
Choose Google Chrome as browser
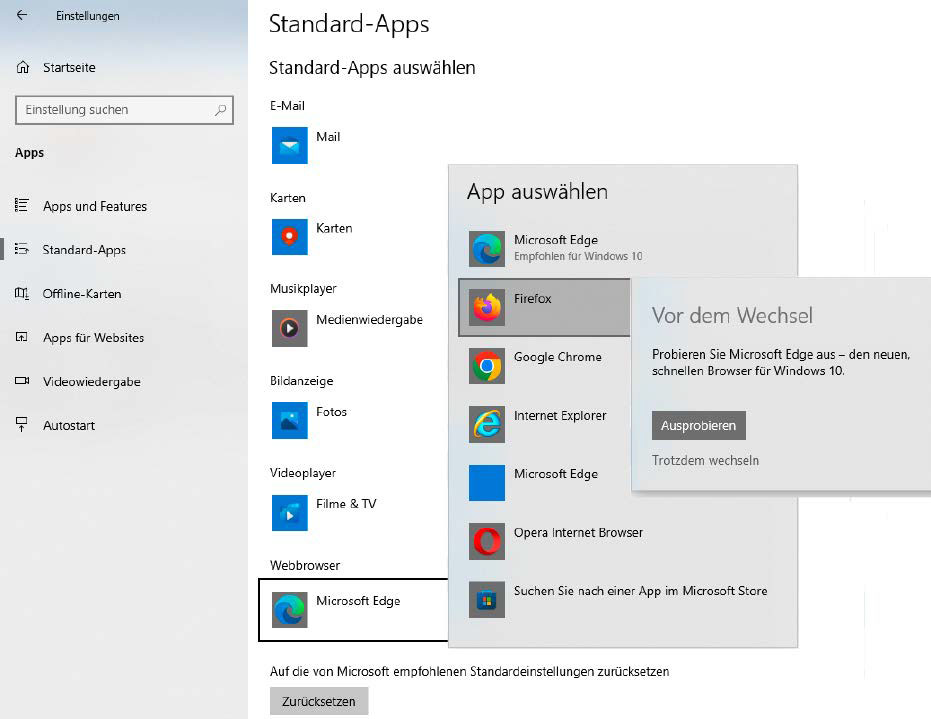point(558,357)
